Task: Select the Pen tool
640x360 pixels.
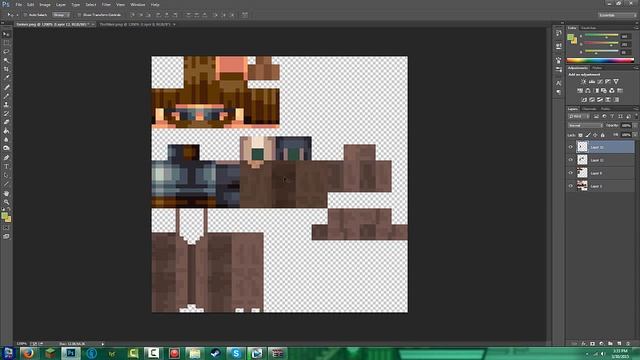Action: pos(6,158)
